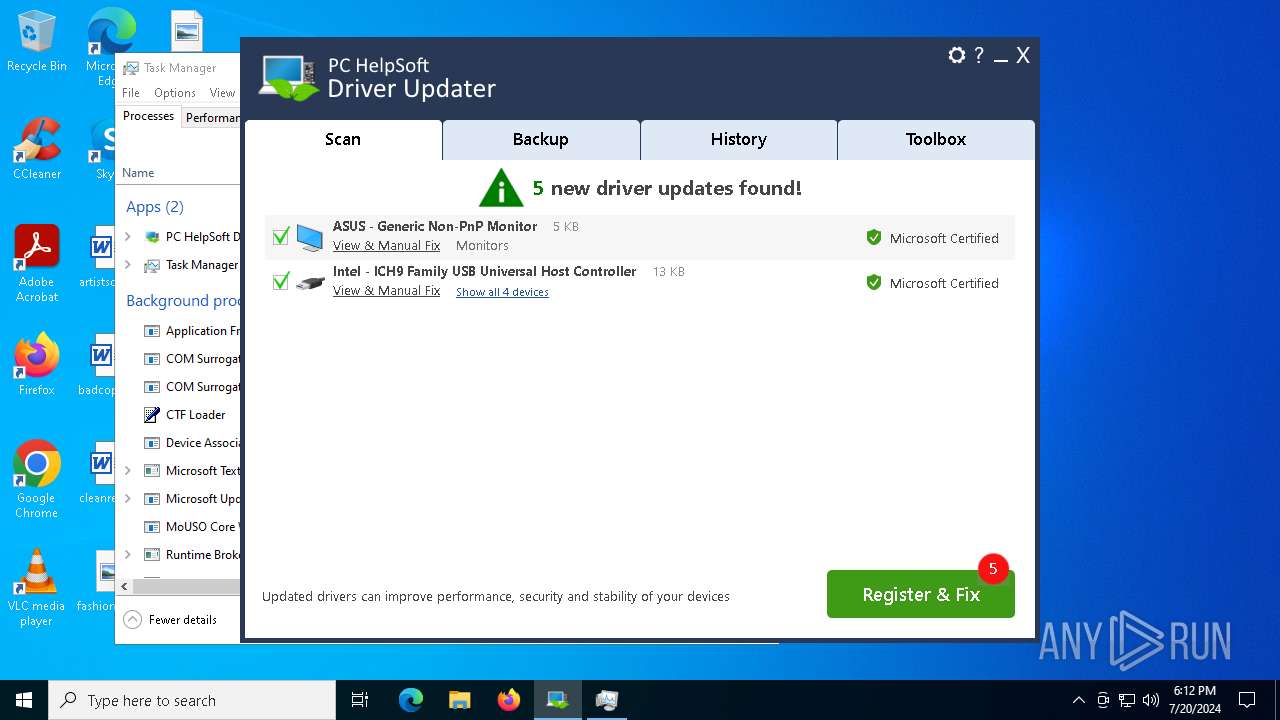The width and height of the screenshot is (1280, 720).
Task: Uncheck the ASUS Generic Non-PnP Monitor driver
Action: [x=281, y=237]
